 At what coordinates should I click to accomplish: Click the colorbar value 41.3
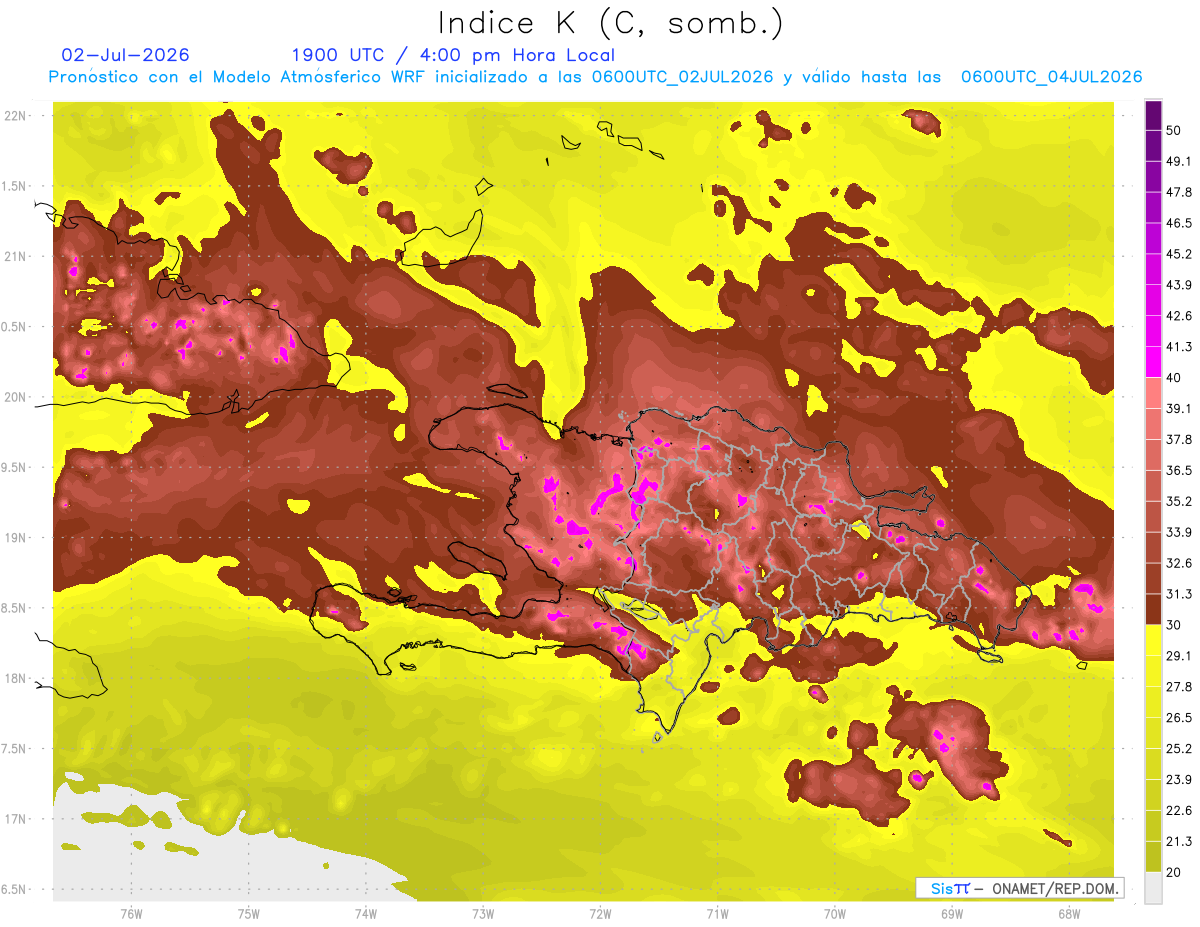(x=1178, y=347)
